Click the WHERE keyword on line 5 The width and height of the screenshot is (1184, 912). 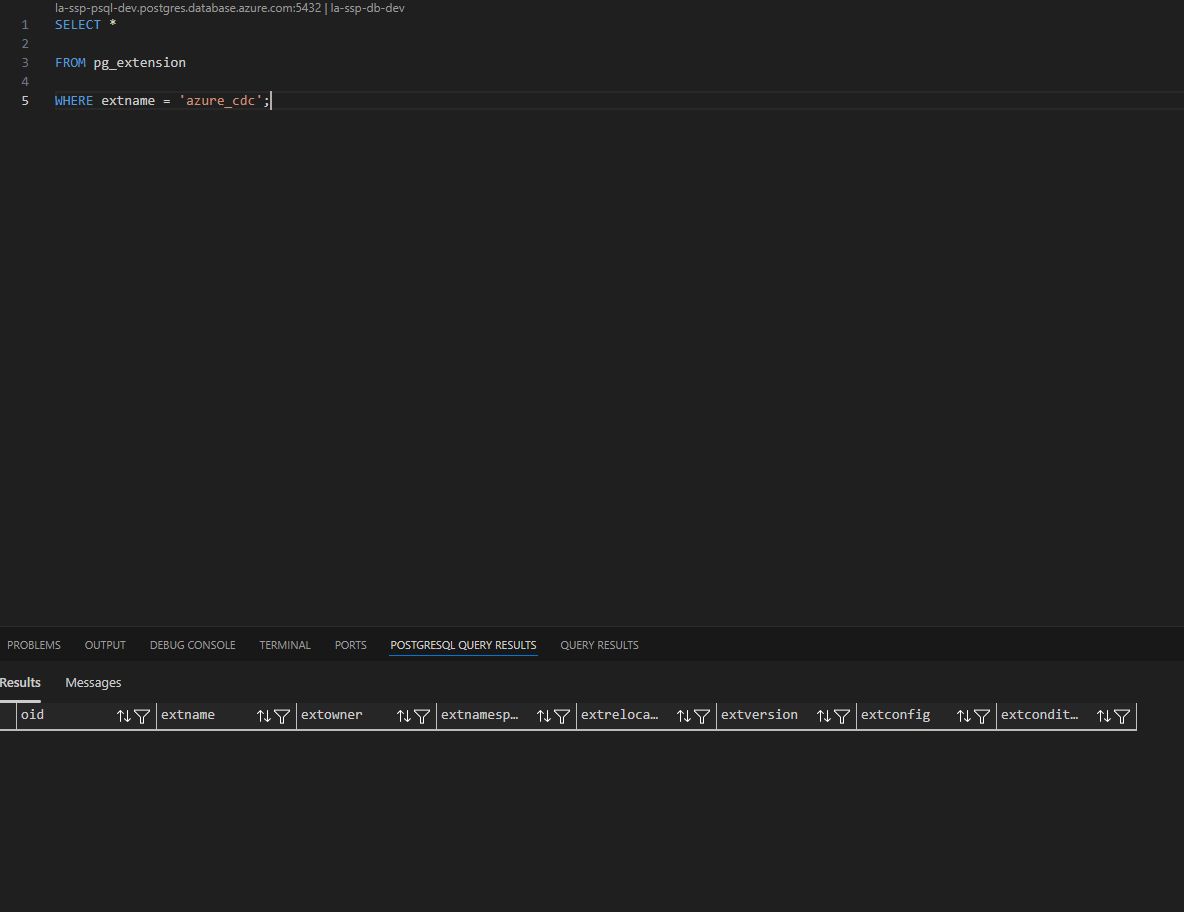point(74,100)
